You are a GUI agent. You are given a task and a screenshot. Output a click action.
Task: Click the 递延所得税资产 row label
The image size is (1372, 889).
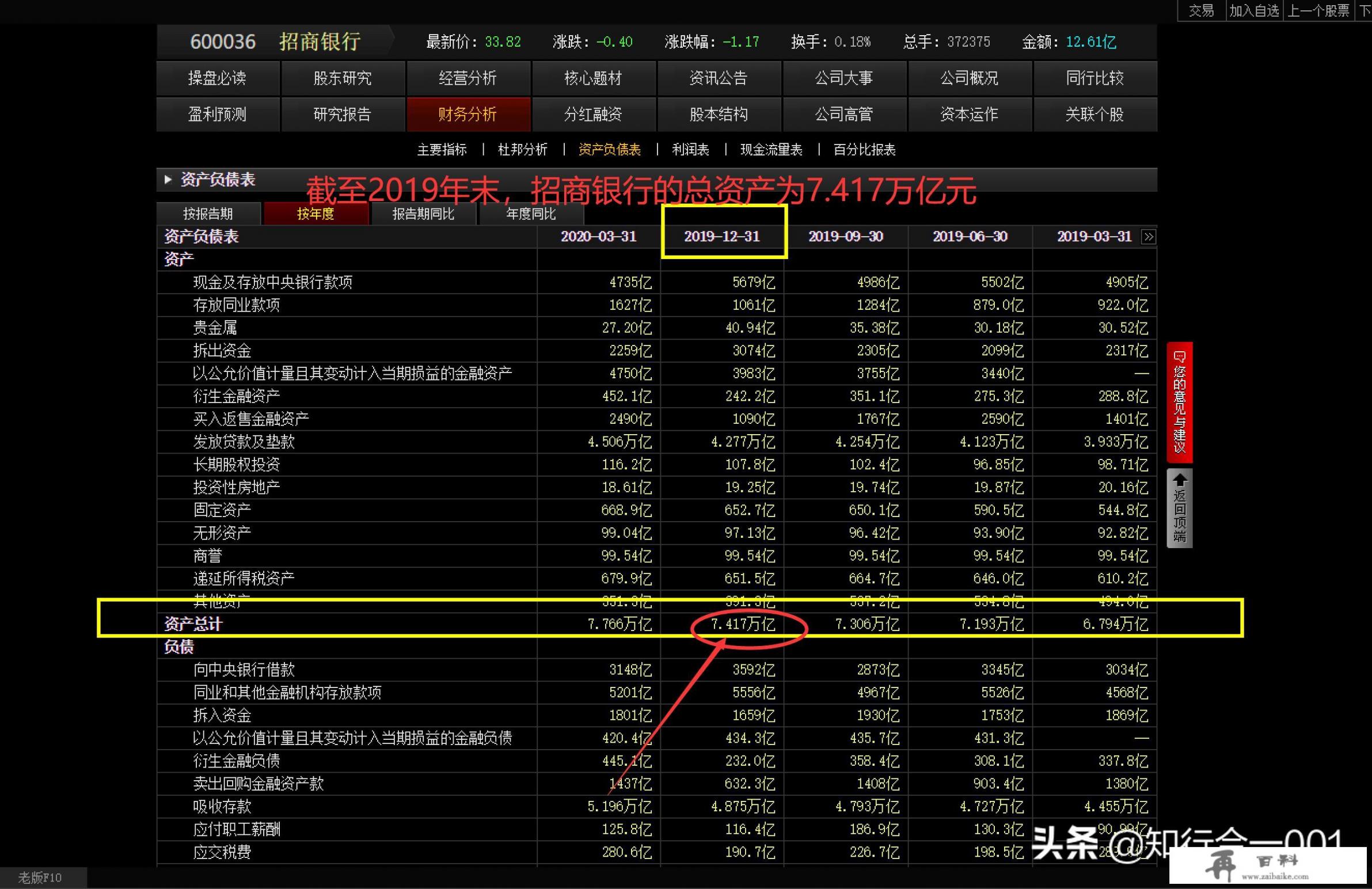[244, 578]
